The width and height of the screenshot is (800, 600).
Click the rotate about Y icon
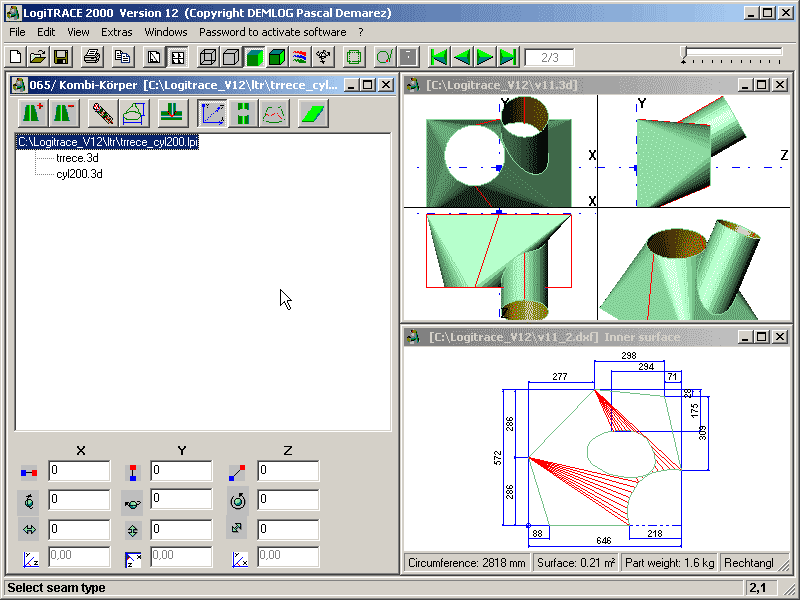pos(133,503)
